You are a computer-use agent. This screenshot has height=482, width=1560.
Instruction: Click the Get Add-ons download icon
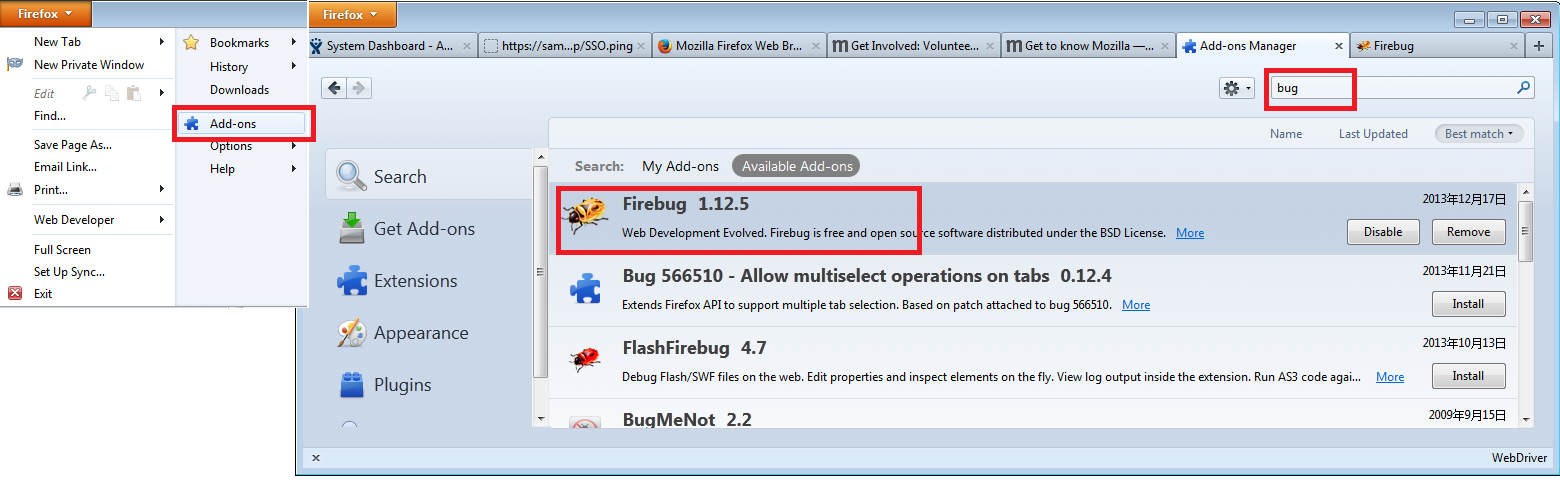[351, 228]
